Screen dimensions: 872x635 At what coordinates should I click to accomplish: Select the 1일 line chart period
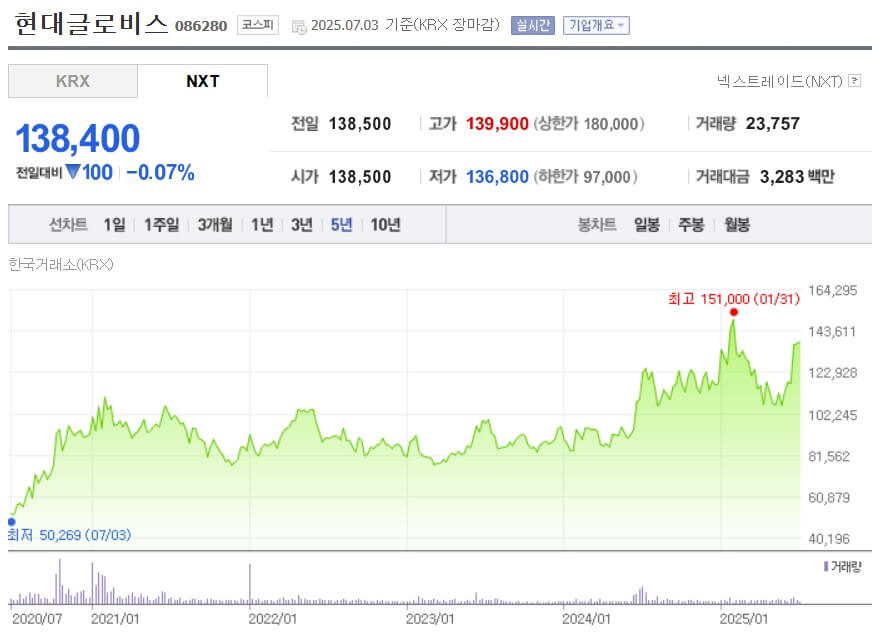pos(114,225)
